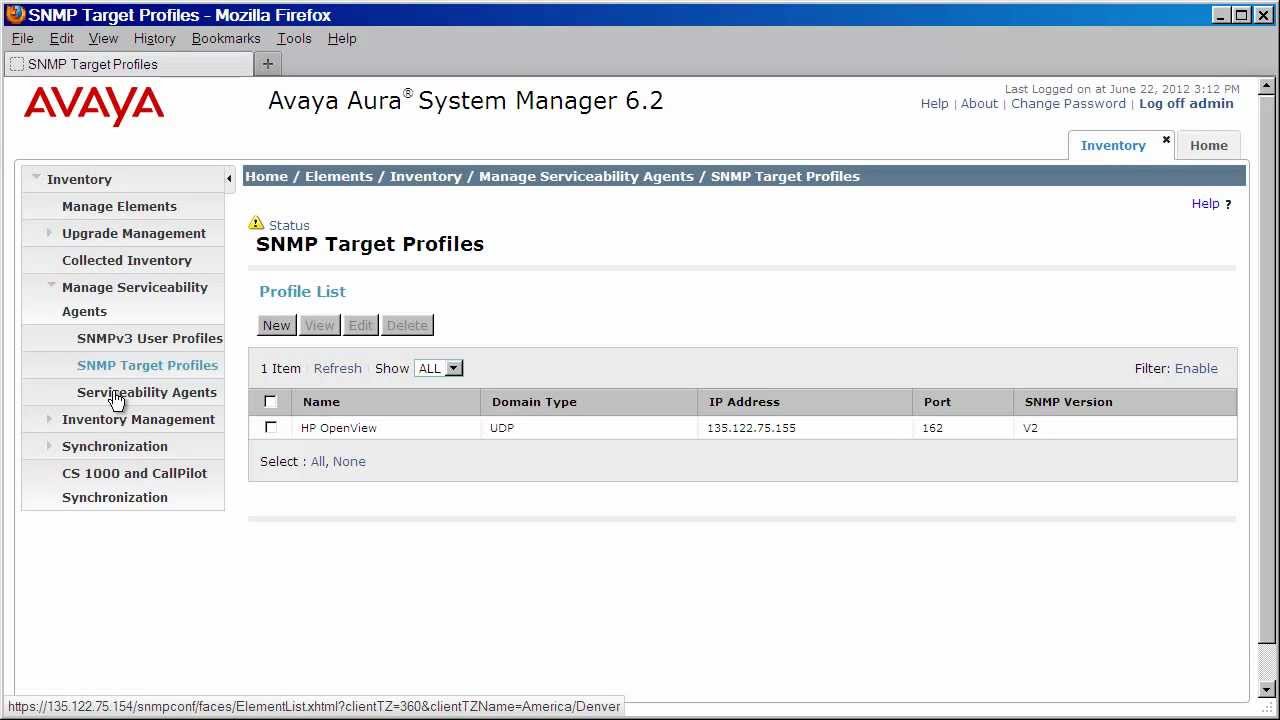Sort by the Name column header
The height and width of the screenshot is (720, 1280).
(321, 402)
